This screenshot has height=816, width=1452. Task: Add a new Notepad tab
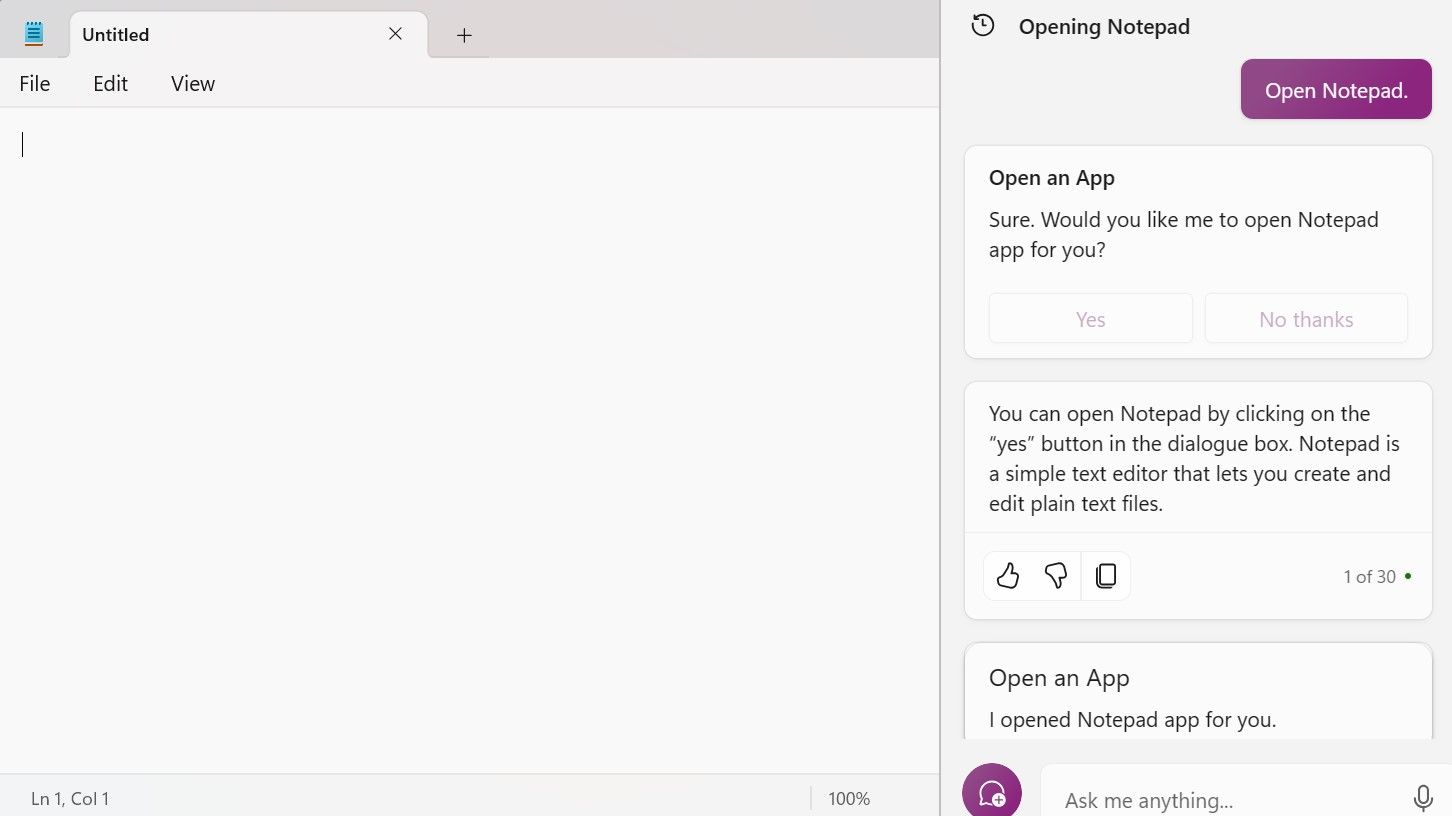(x=464, y=35)
